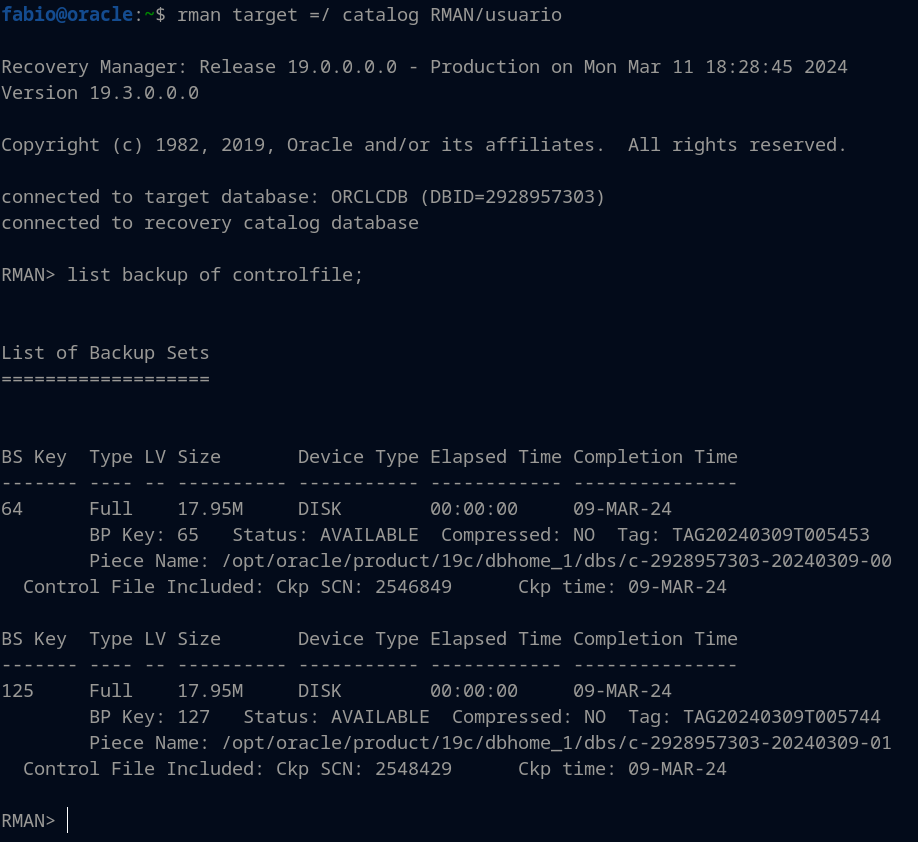This screenshot has width=918, height=842.
Task: Click the second 'Device Type' column header
Action: [x=358, y=639]
